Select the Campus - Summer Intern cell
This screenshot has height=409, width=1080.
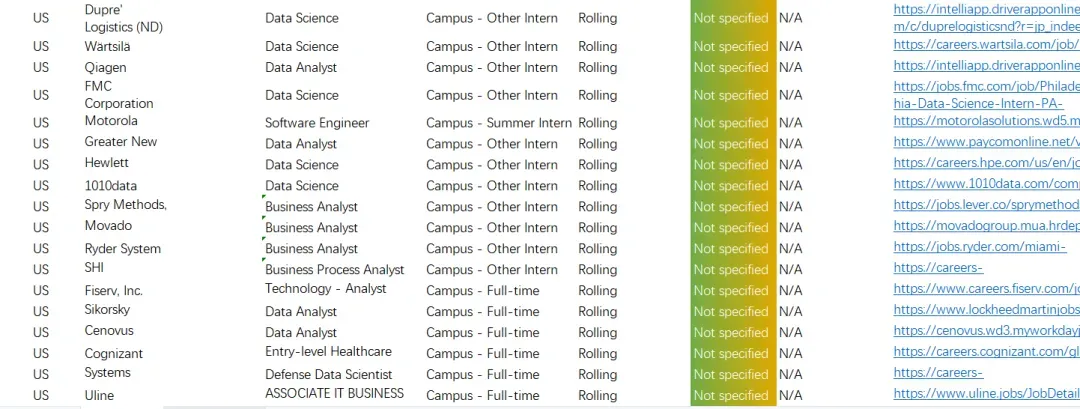pyautogui.click(x=499, y=123)
